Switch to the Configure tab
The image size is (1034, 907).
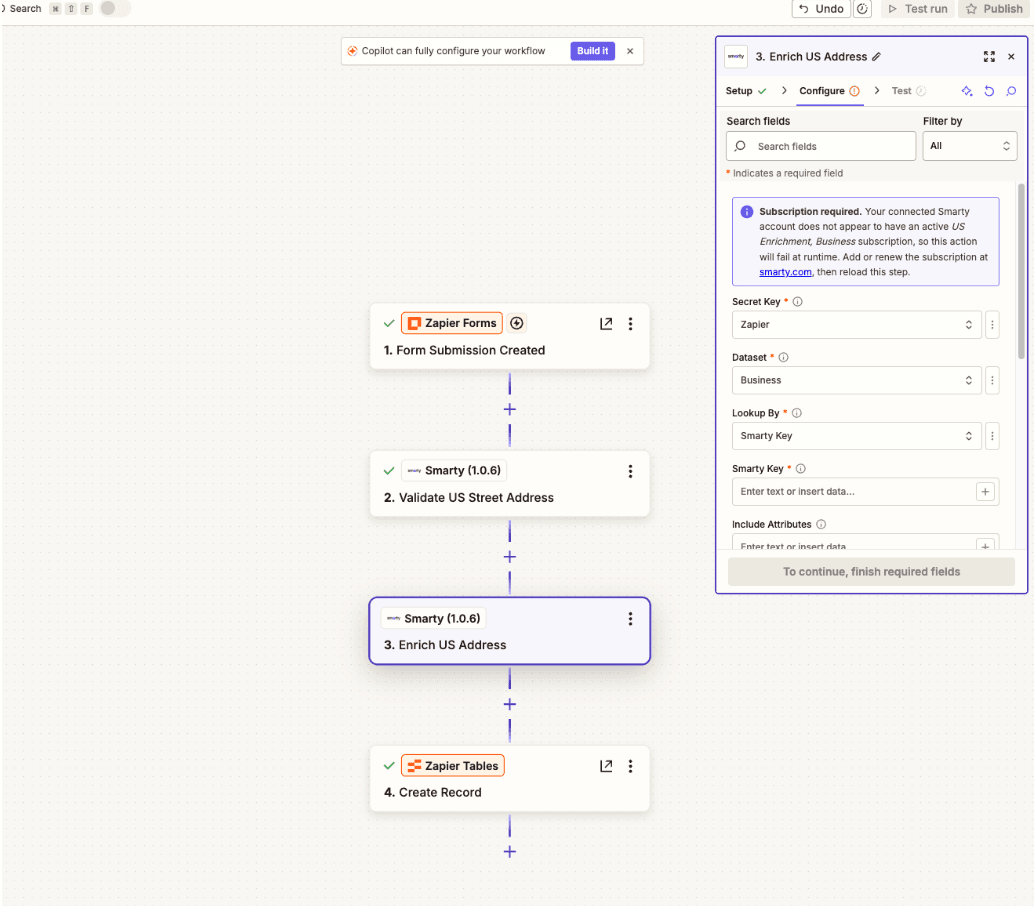point(830,91)
